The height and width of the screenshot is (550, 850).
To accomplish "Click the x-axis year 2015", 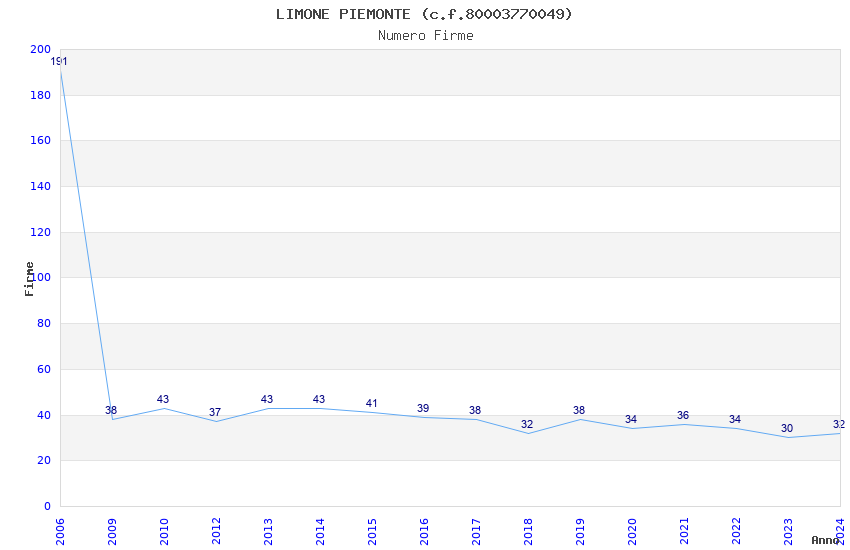I will (372, 532).
